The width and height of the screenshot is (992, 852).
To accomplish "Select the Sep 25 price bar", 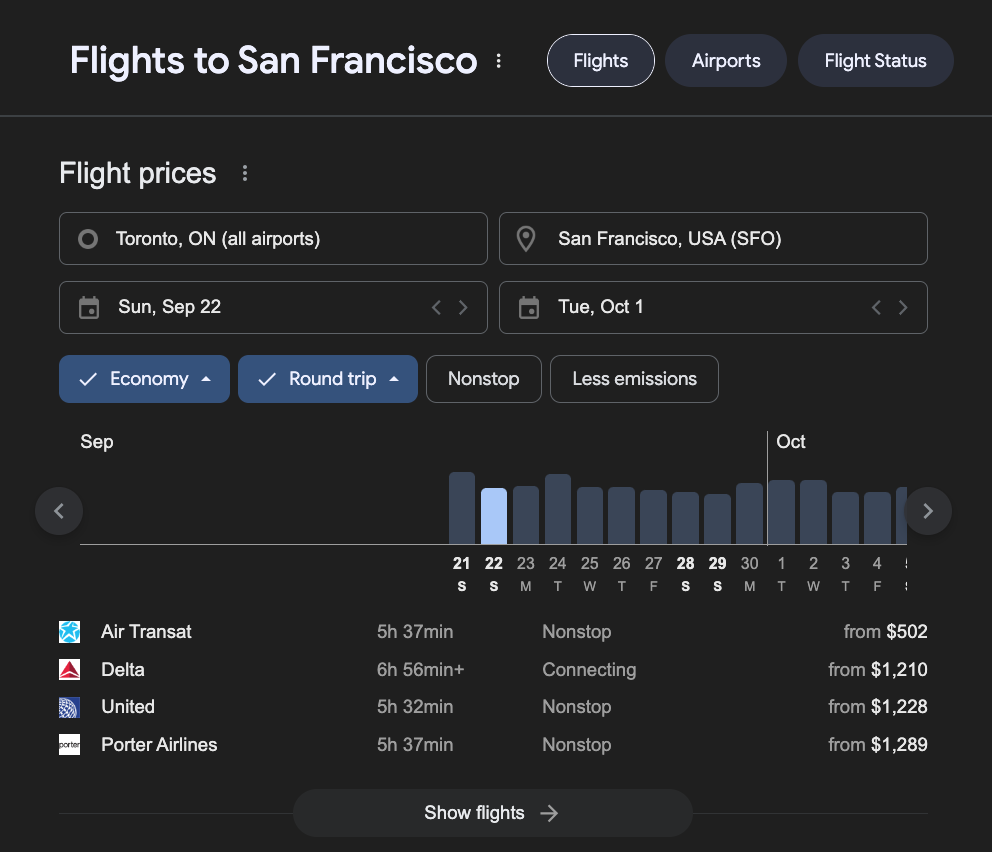I will click(x=590, y=516).
